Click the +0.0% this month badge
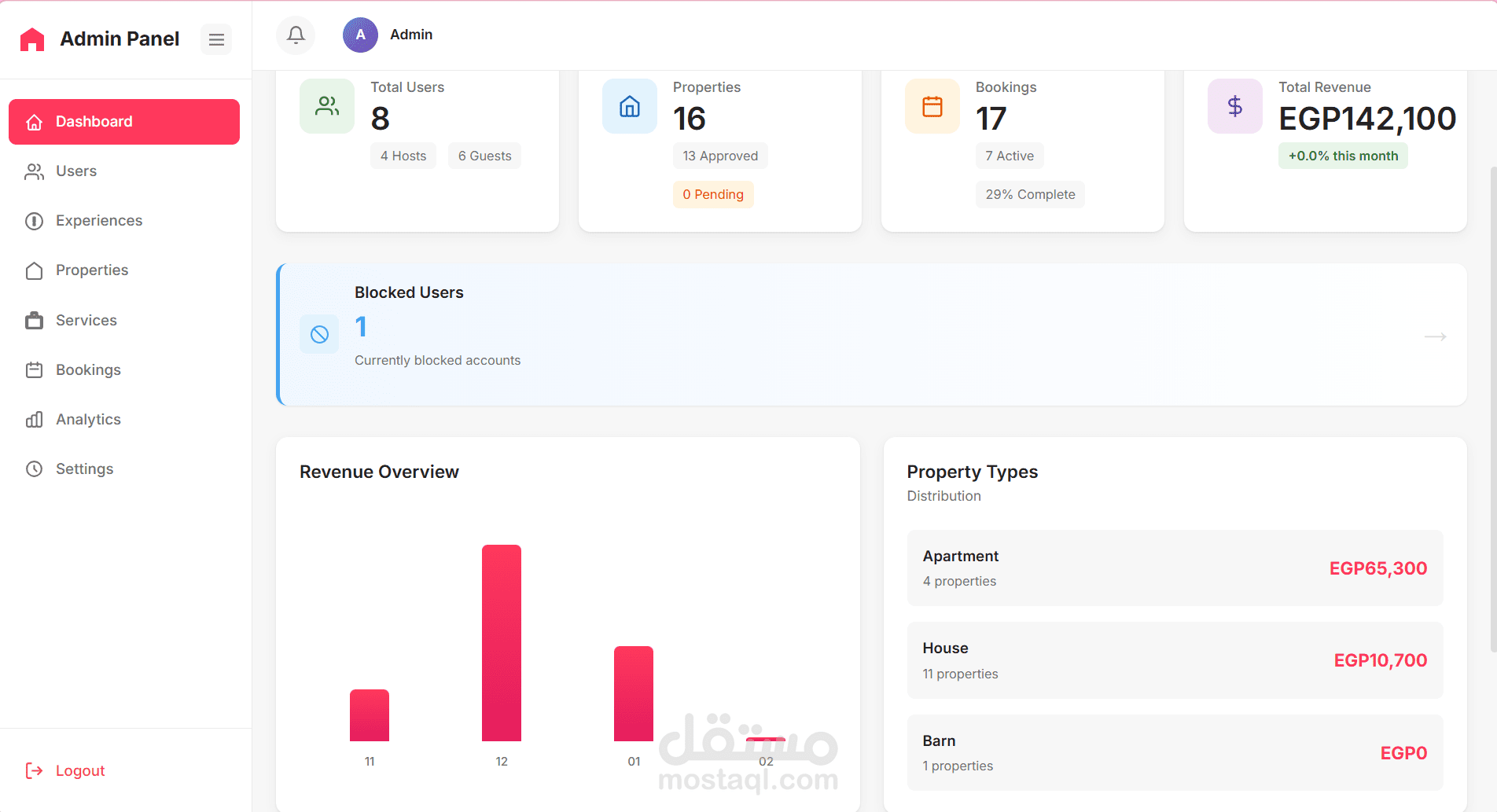The width and height of the screenshot is (1497, 812). click(1343, 156)
